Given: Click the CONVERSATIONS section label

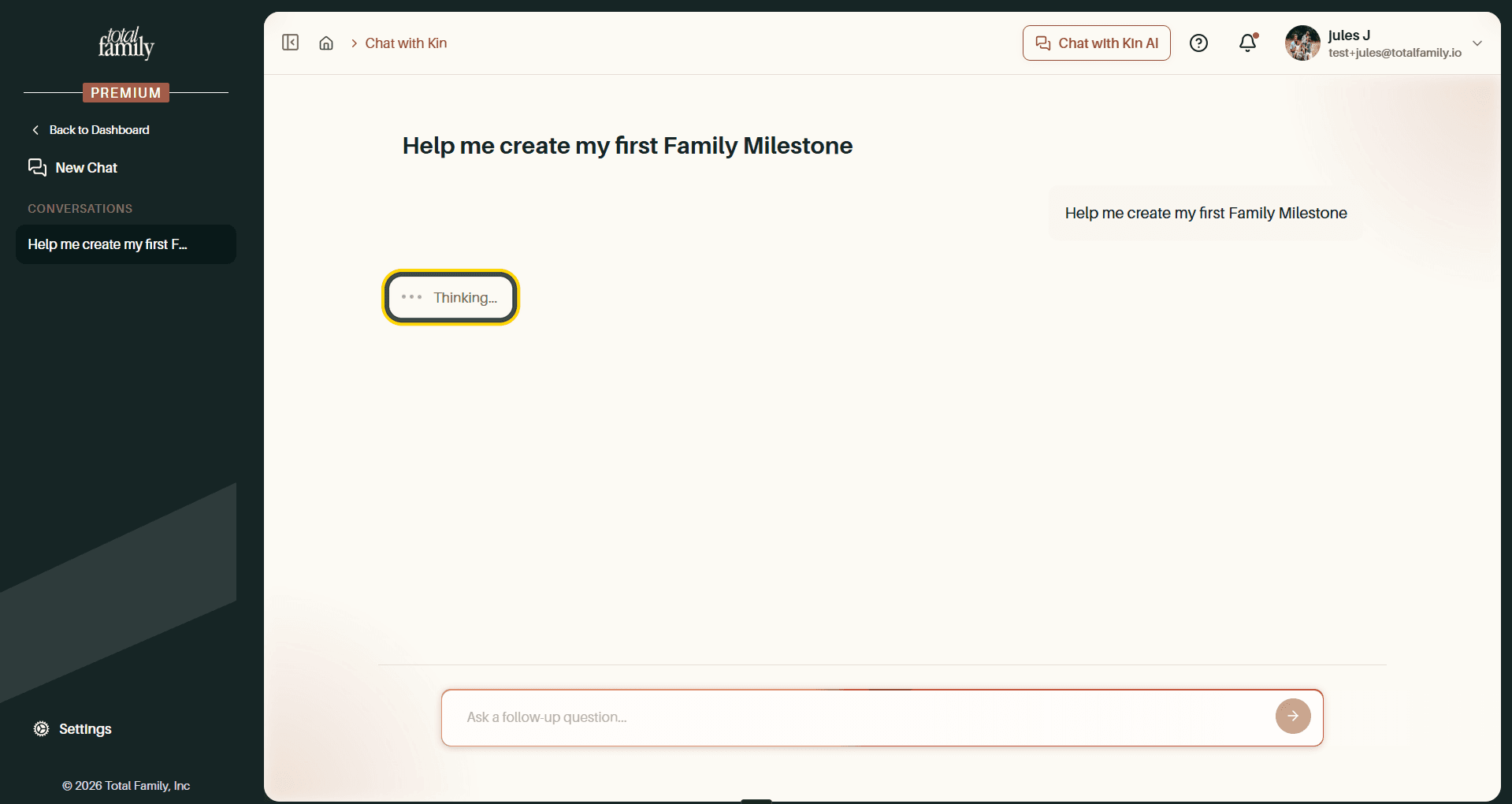Looking at the screenshot, I should (x=80, y=209).
